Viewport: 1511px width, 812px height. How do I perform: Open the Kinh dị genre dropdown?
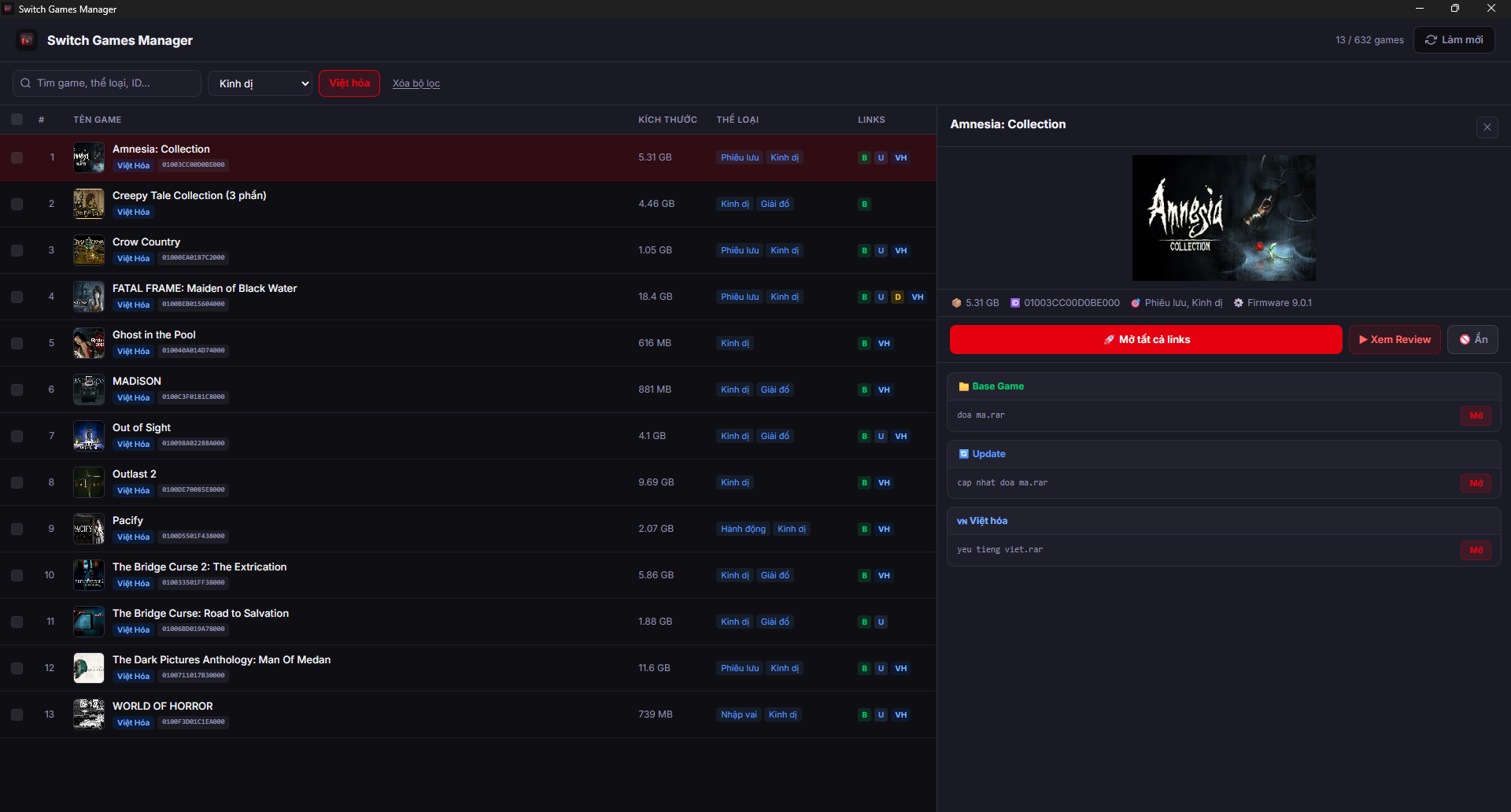coord(260,83)
